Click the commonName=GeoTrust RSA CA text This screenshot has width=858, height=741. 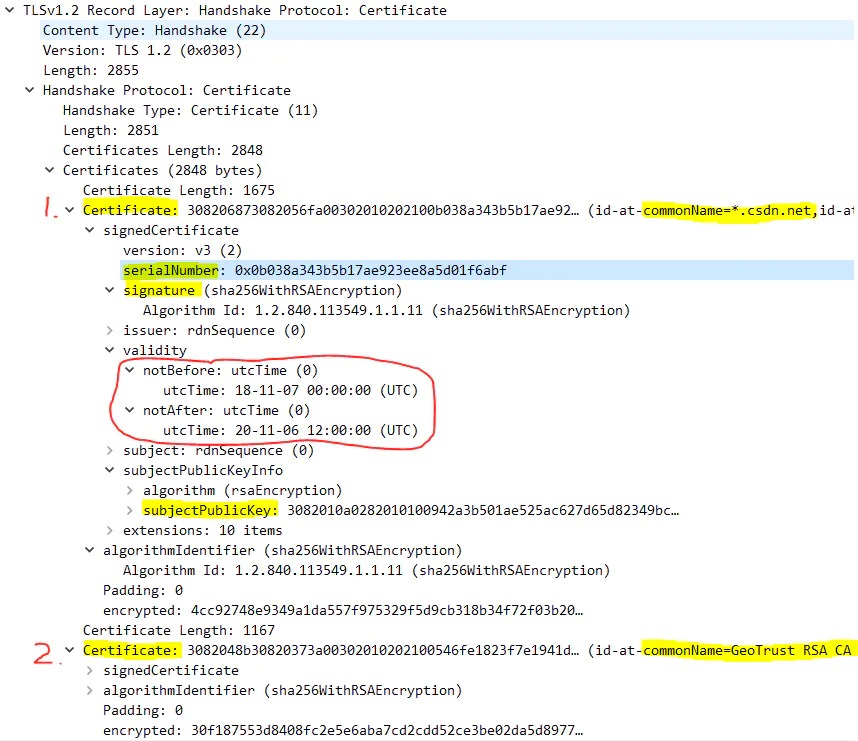click(747, 650)
